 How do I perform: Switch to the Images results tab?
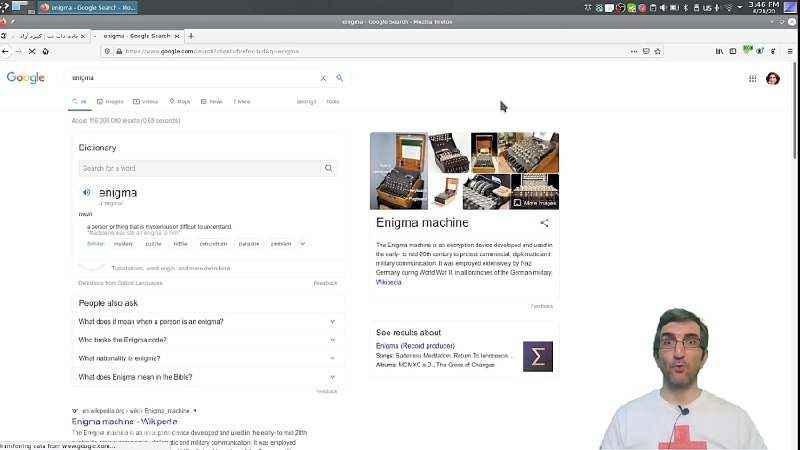point(110,102)
